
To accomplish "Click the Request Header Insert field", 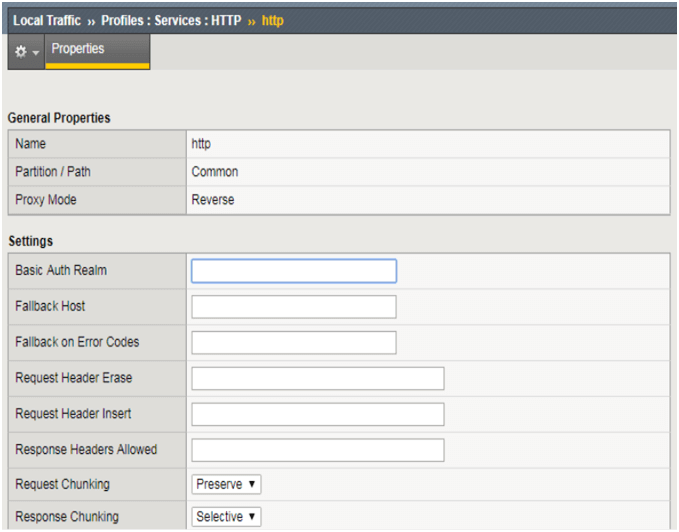I will pos(318,415).
